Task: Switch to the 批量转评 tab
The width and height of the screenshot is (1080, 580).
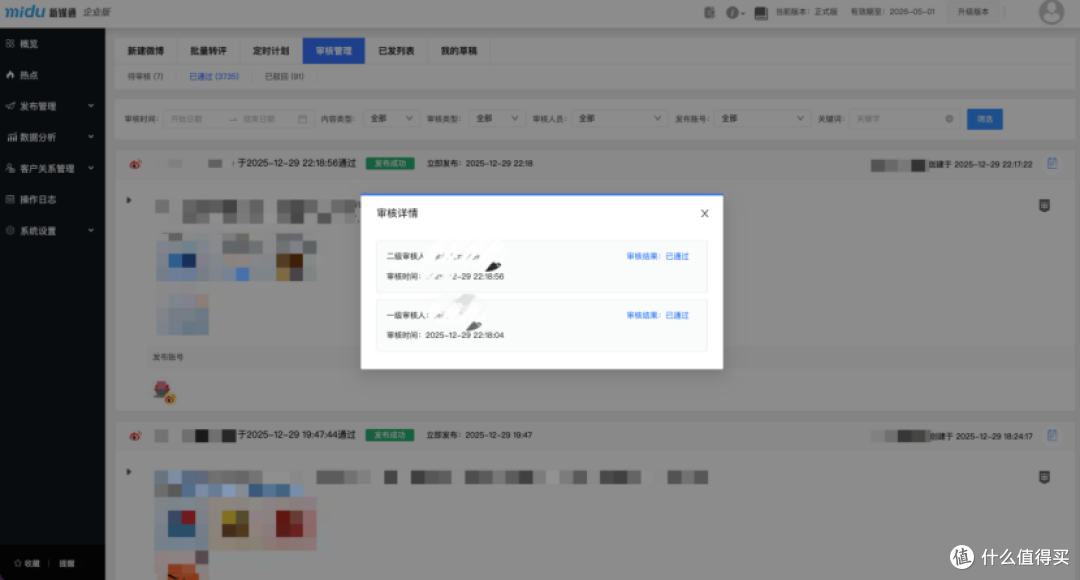Action: pyautogui.click(x=208, y=51)
